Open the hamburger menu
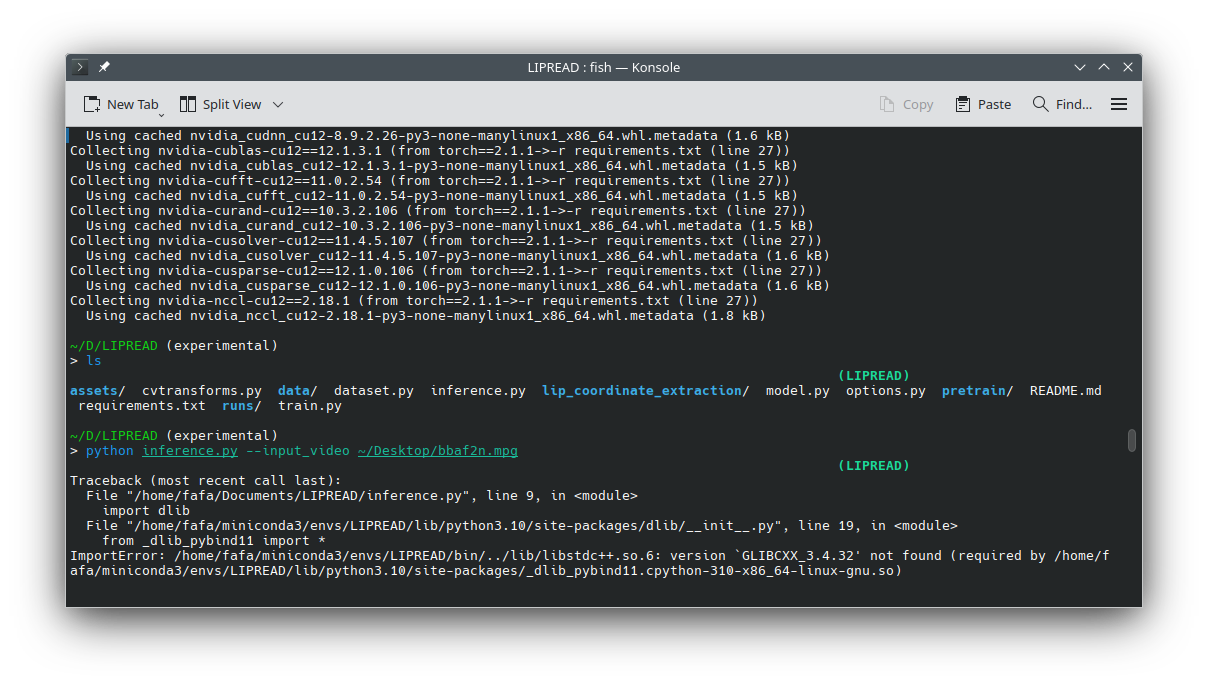 [1119, 104]
